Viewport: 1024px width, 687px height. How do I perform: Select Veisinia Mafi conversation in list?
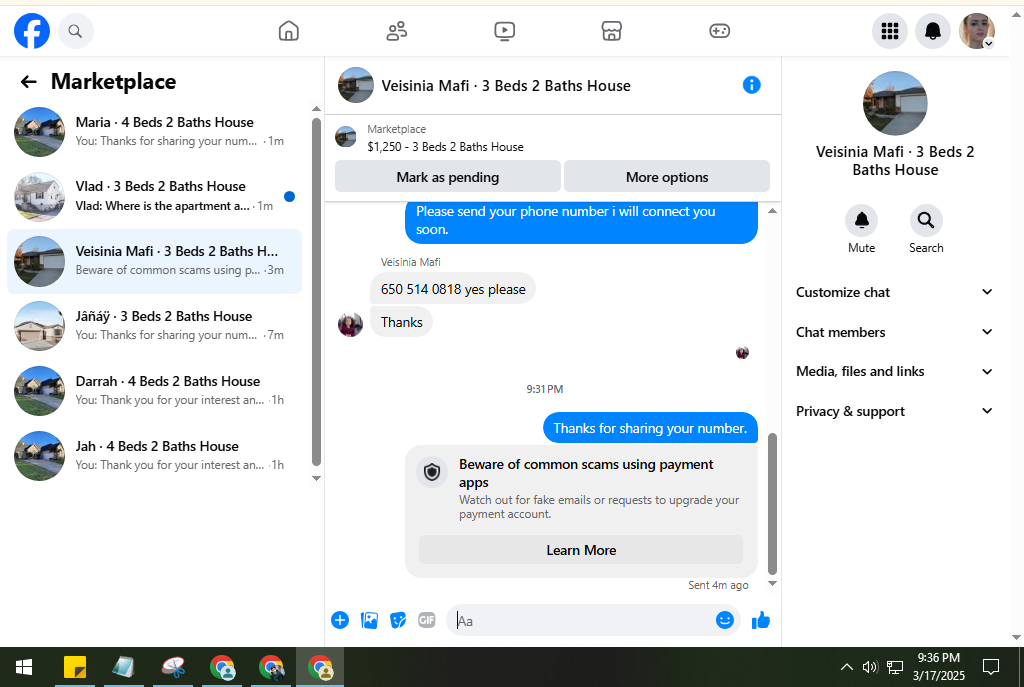point(154,261)
